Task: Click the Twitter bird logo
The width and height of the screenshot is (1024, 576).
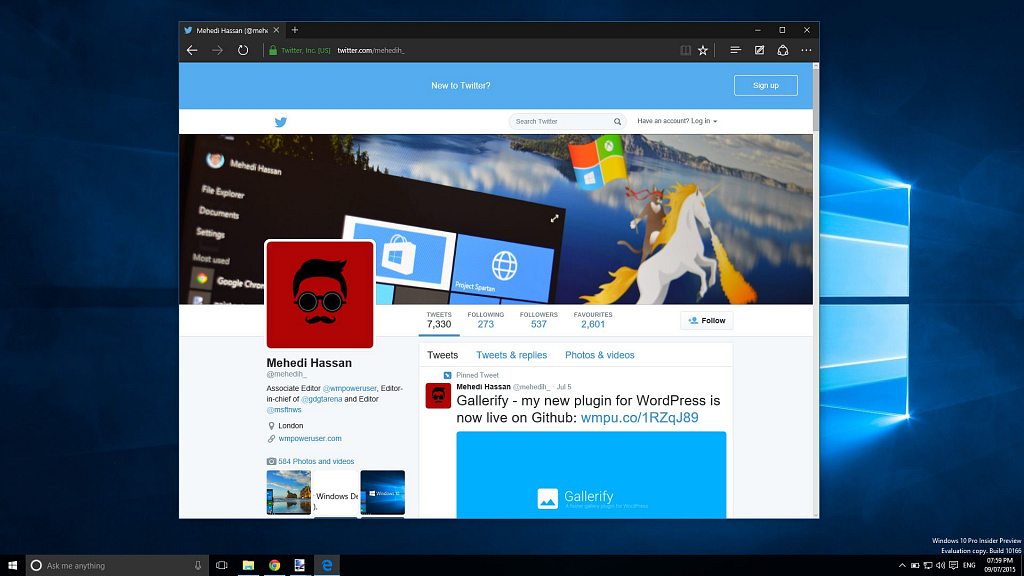Action: pyautogui.click(x=281, y=121)
